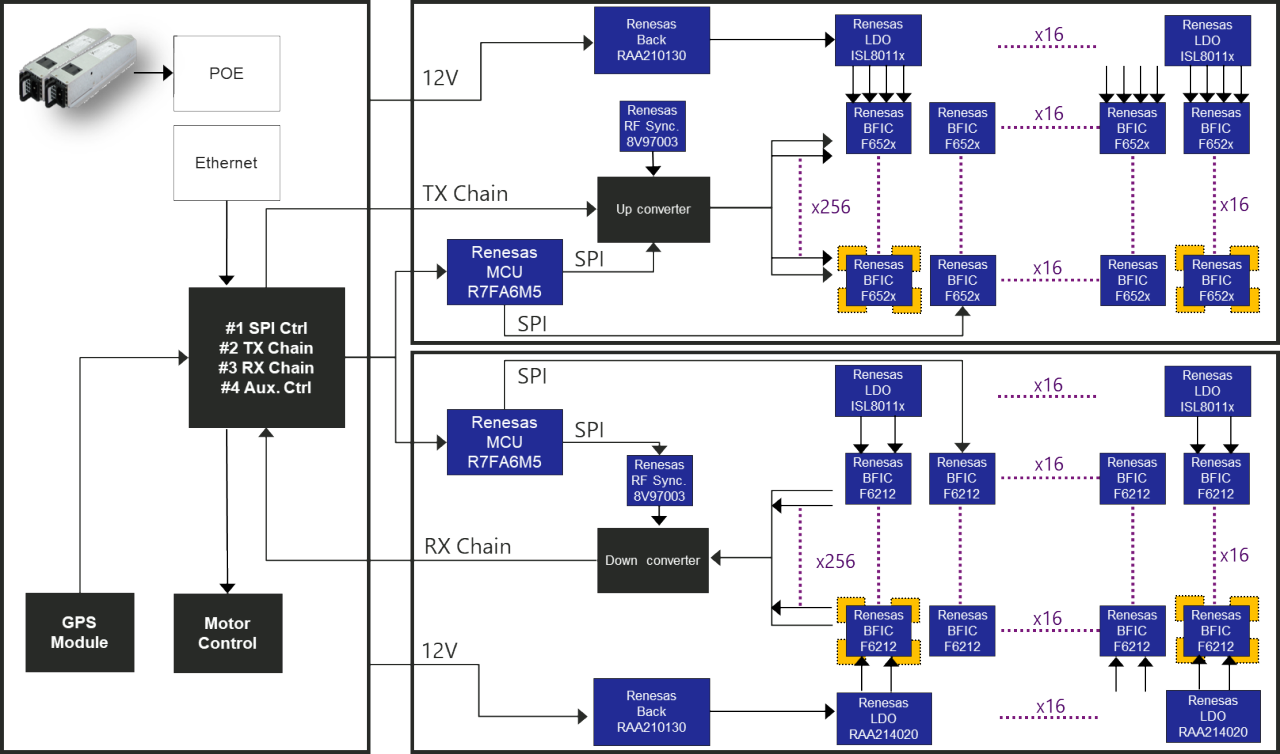Click the x256 label near Down converter

point(835,561)
